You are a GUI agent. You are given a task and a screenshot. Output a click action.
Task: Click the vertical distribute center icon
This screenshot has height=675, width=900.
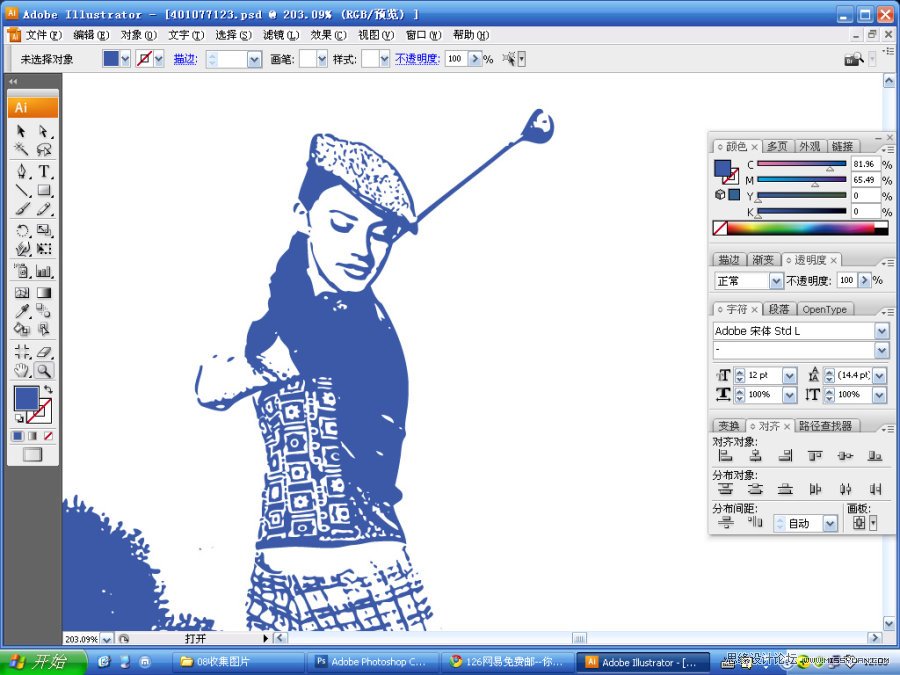pos(757,488)
